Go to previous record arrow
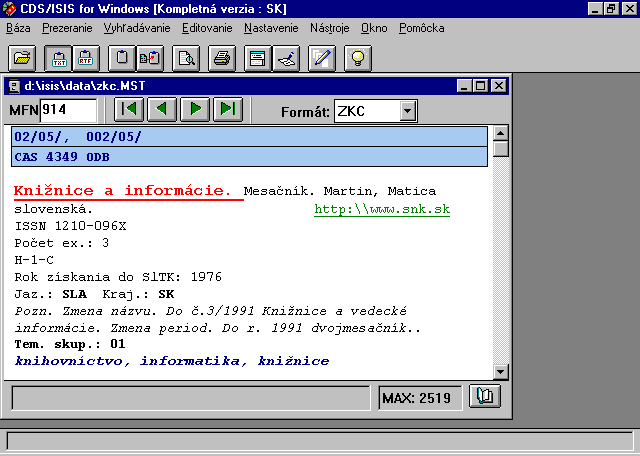Screen dimensions: 640x456 pyautogui.click(x=162, y=109)
